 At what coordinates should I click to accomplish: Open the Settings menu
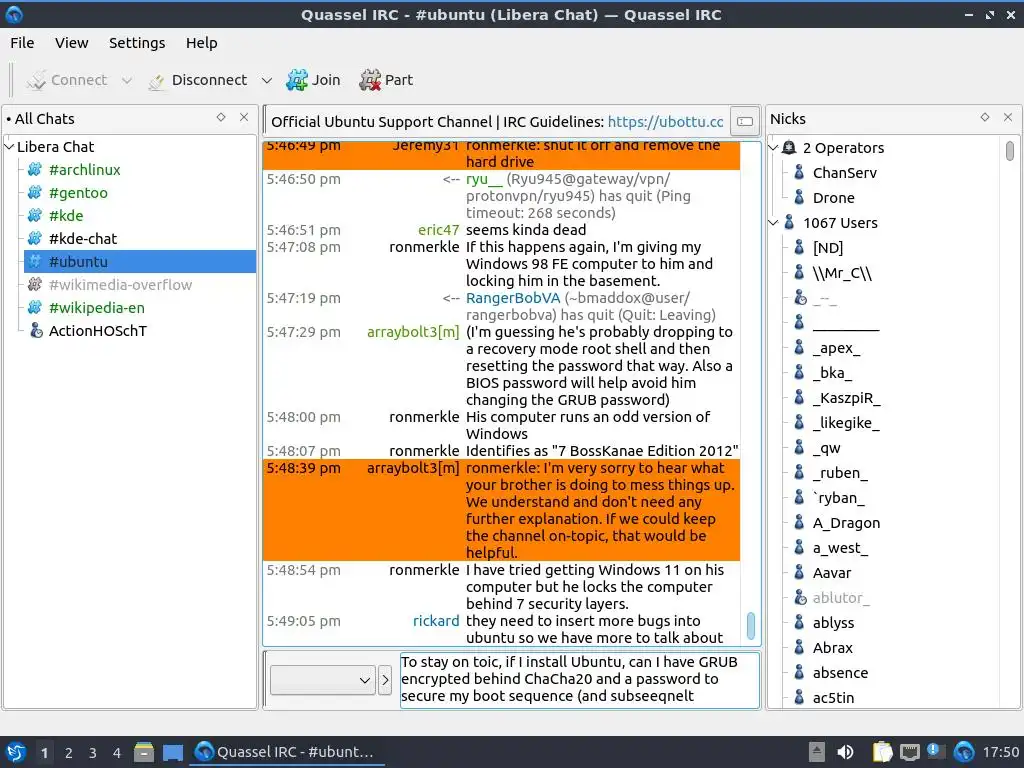point(136,43)
